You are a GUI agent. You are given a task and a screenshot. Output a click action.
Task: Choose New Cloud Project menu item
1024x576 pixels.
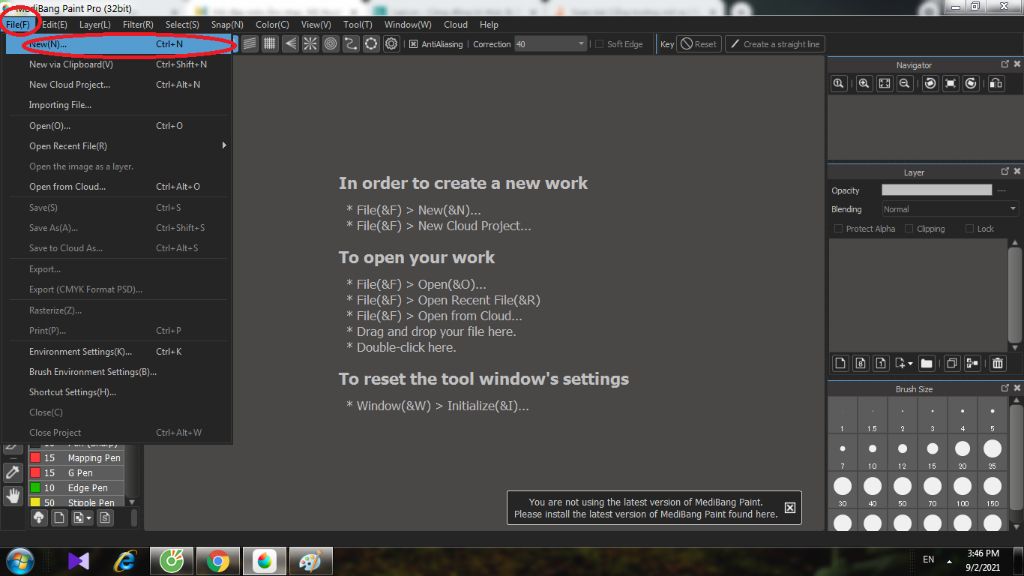(x=119, y=84)
